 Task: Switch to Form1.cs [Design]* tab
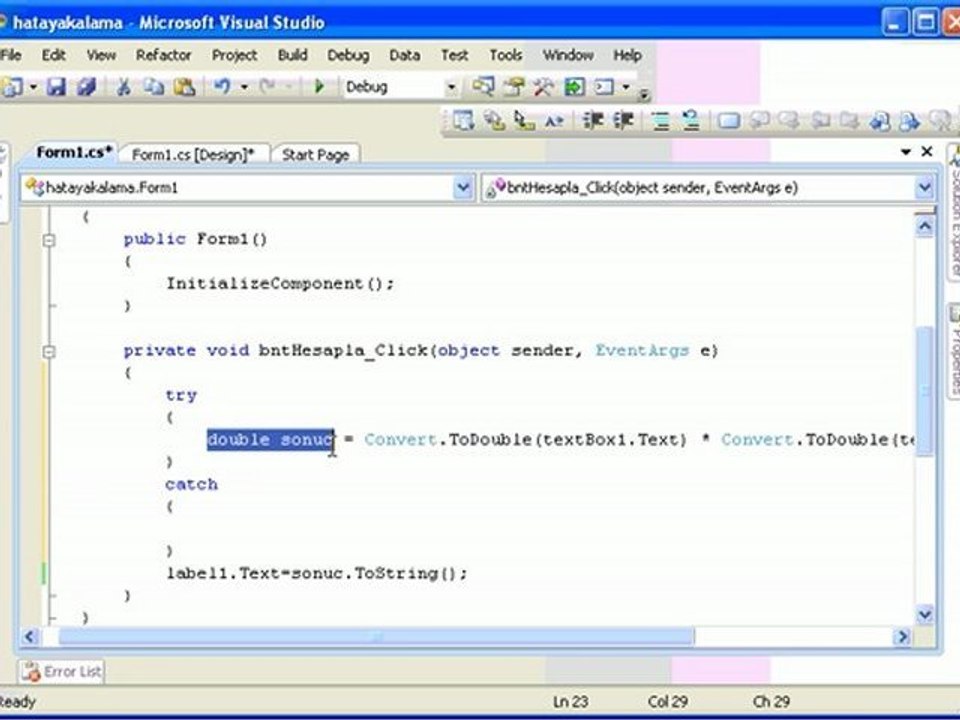coord(193,154)
